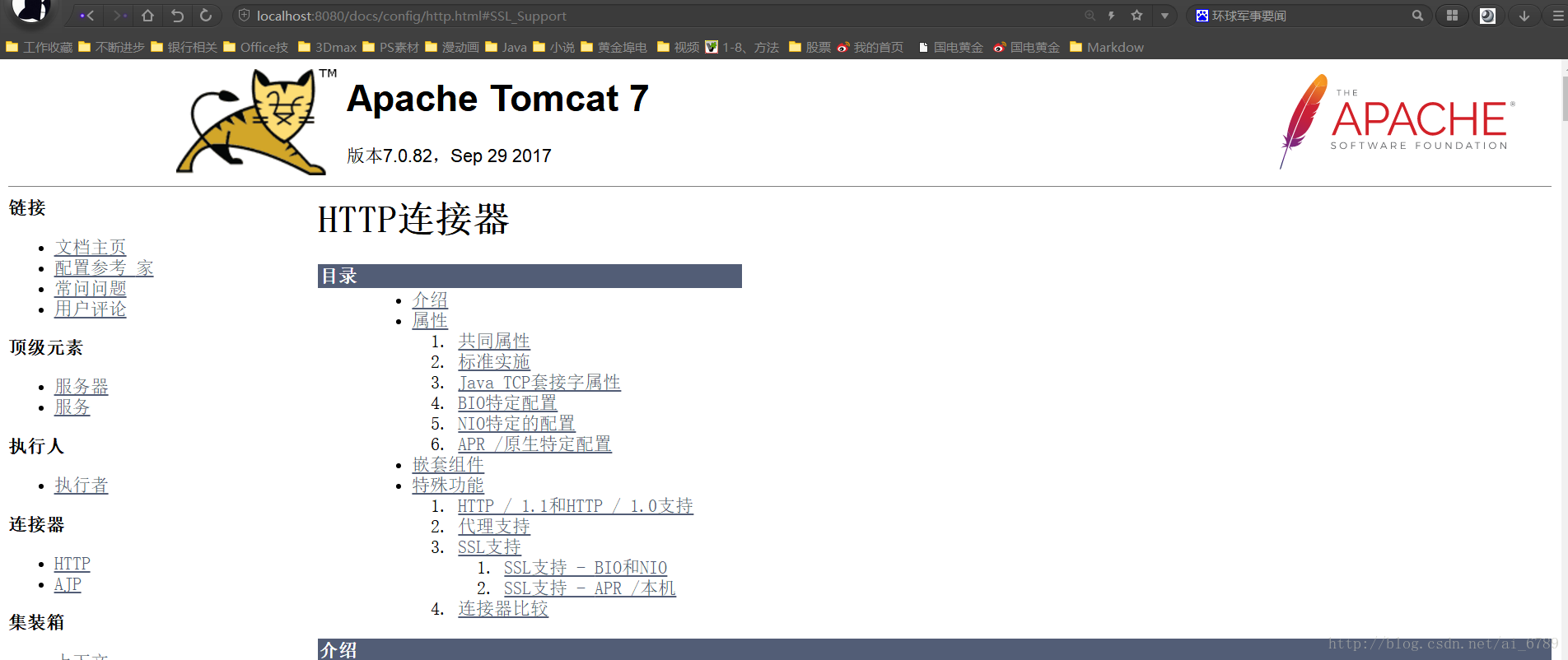Jump to SSL支持 - BIO和NIO section
This screenshot has width=1568, height=660.
[x=586, y=568]
